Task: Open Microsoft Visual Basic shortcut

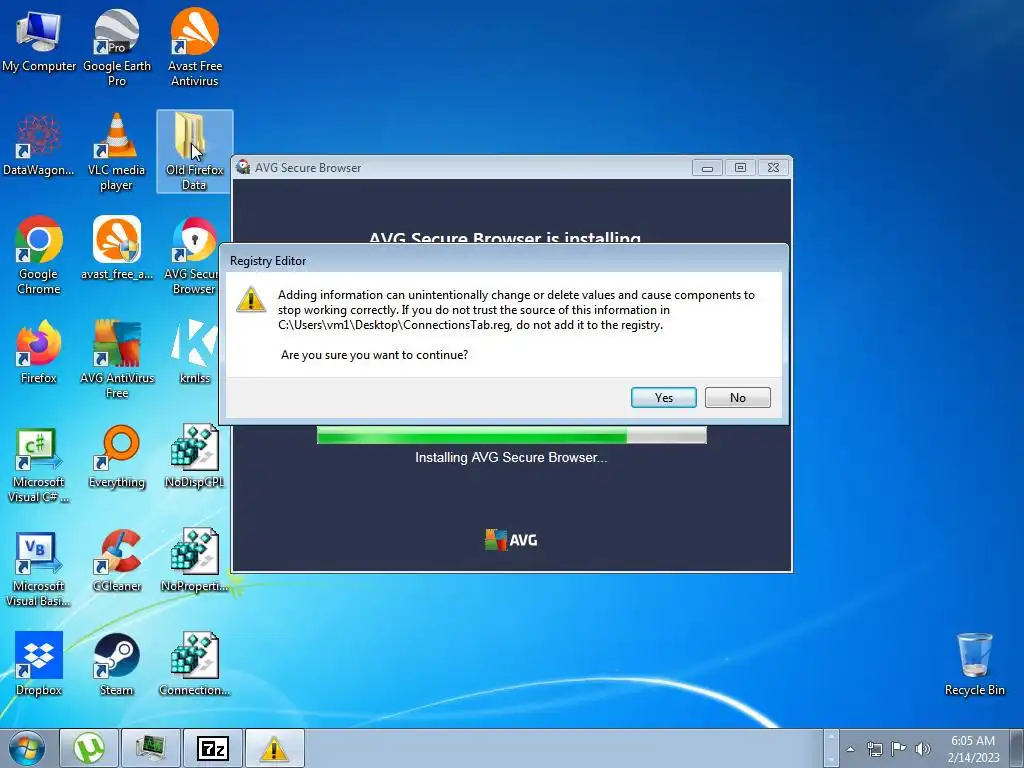Action: pos(39,568)
